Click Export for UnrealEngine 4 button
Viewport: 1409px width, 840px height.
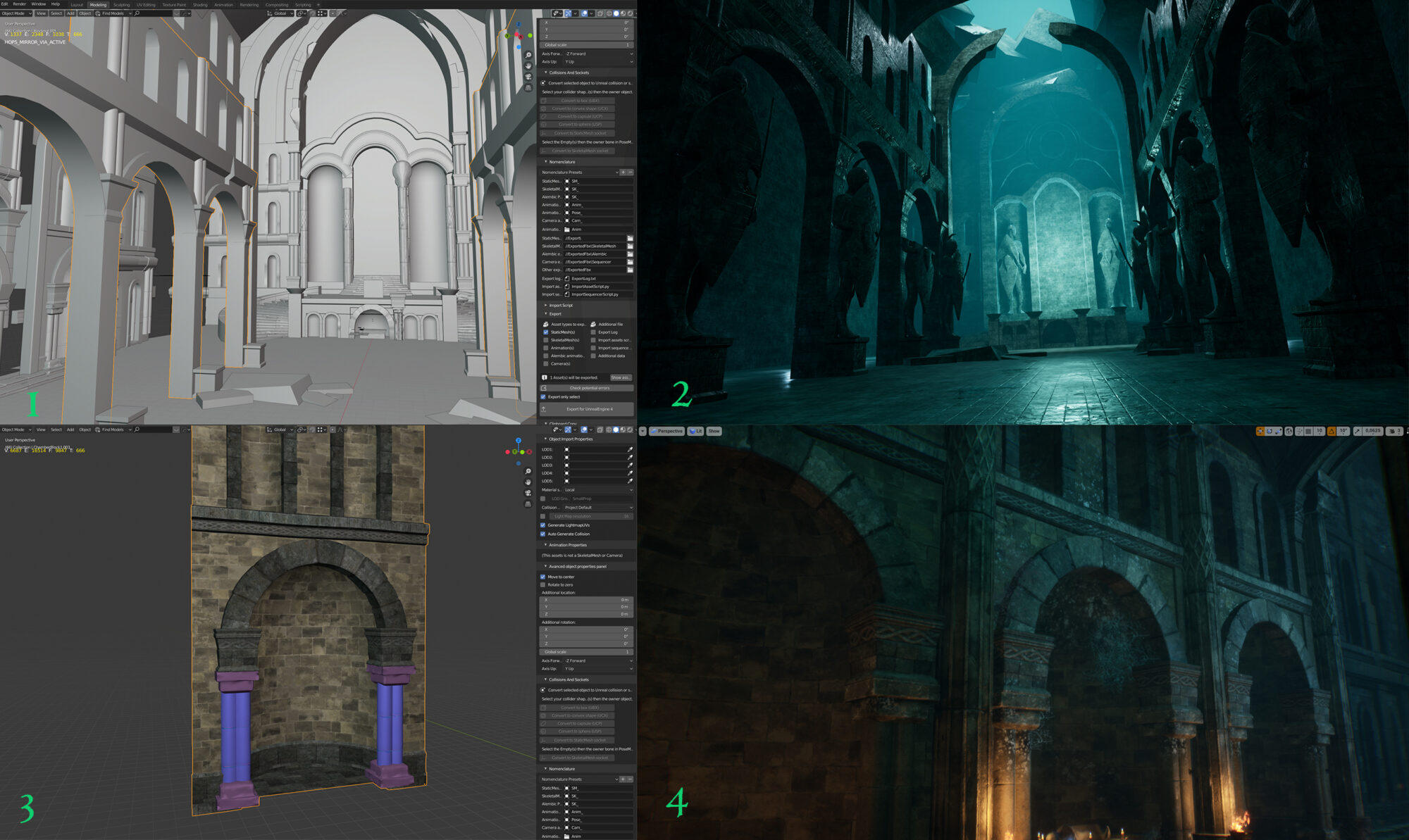pyautogui.click(x=589, y=409)
